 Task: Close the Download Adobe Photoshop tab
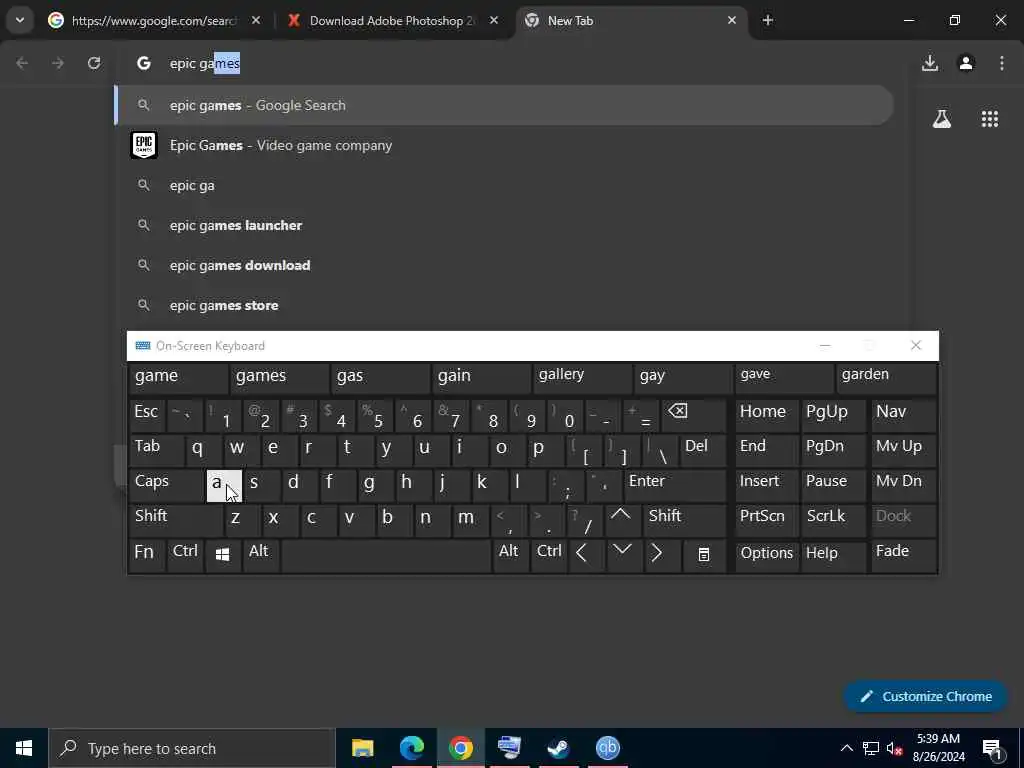pos(494,20)
